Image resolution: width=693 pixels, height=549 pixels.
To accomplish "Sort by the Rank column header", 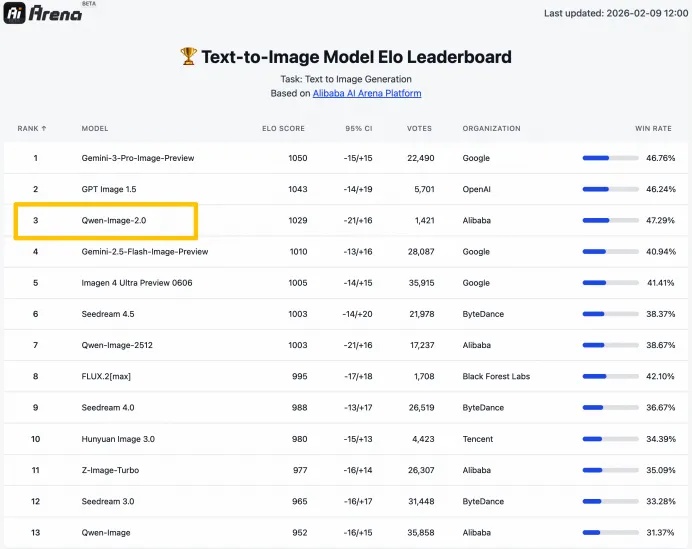I will click(x=32, y=128).
